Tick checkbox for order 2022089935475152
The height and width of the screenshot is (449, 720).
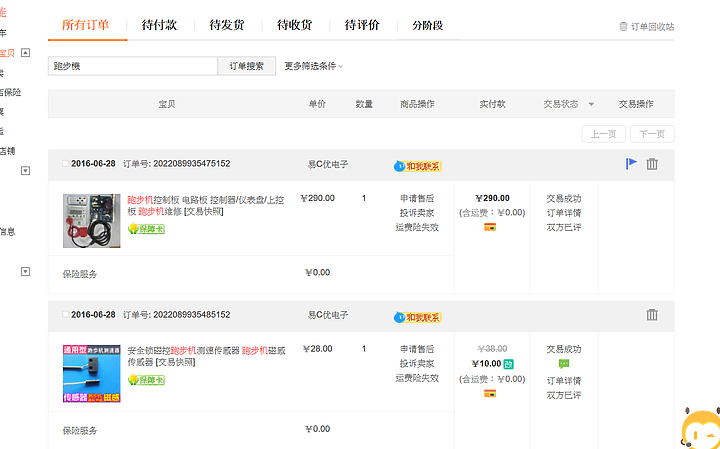pyautogui.click(x=66, y=163)
